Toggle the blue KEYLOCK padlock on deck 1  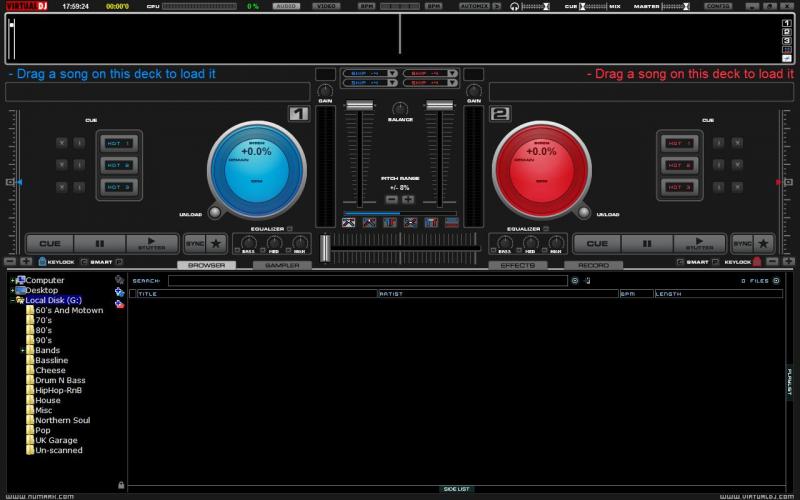pyautogui.click(x=42, y=262)
